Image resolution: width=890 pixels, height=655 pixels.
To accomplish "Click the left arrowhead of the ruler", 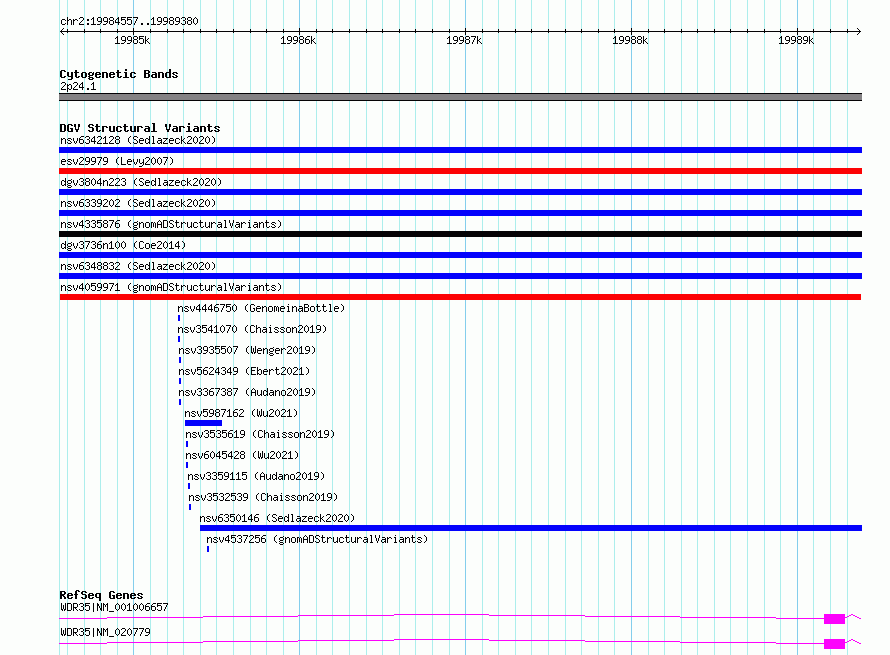I will click(62, 31).
